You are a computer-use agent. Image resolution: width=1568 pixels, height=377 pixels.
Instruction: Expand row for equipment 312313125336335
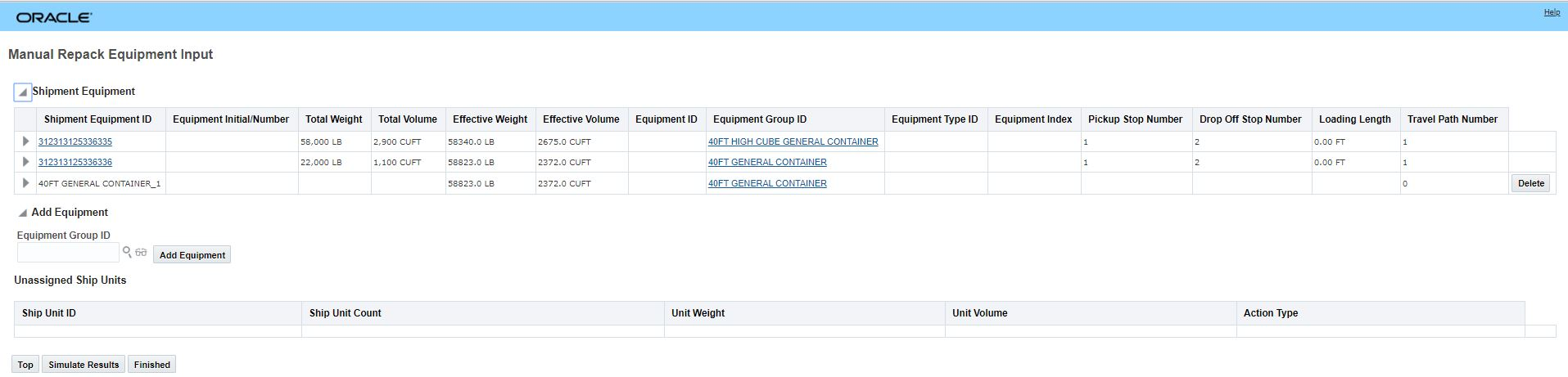[x=26, y=141]
